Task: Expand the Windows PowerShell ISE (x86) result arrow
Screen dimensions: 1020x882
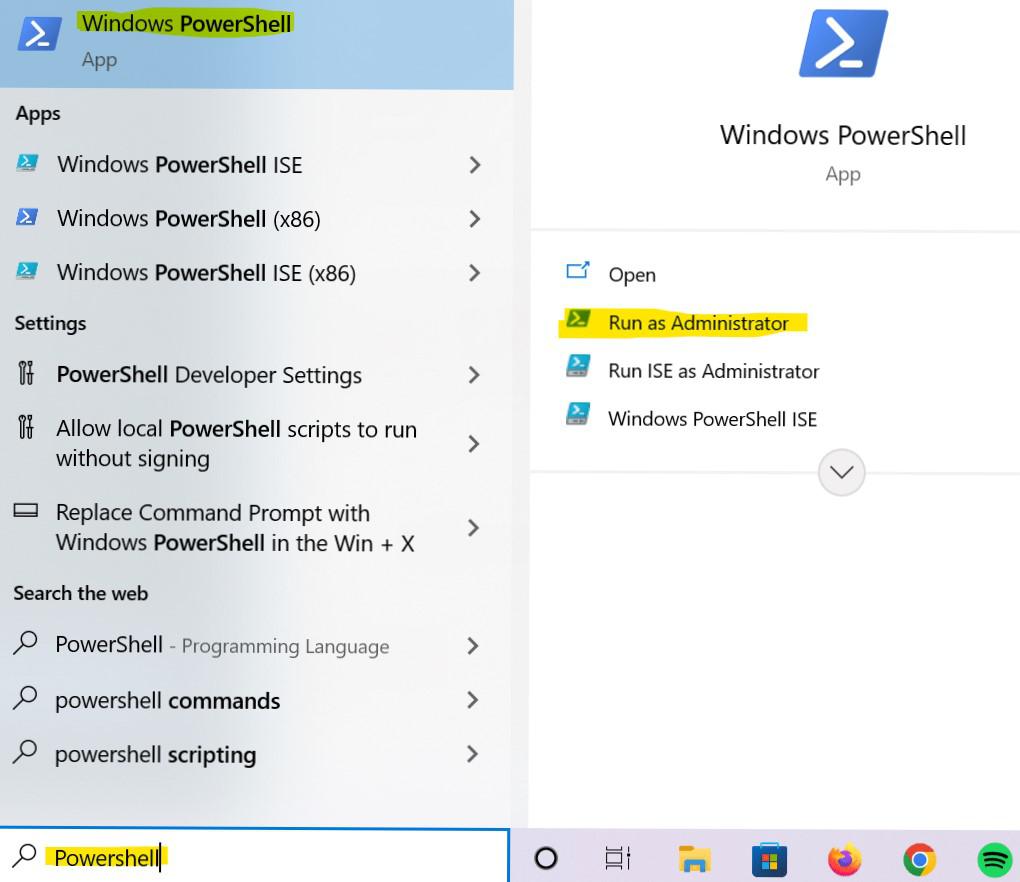Action: [x=475, y=273]
